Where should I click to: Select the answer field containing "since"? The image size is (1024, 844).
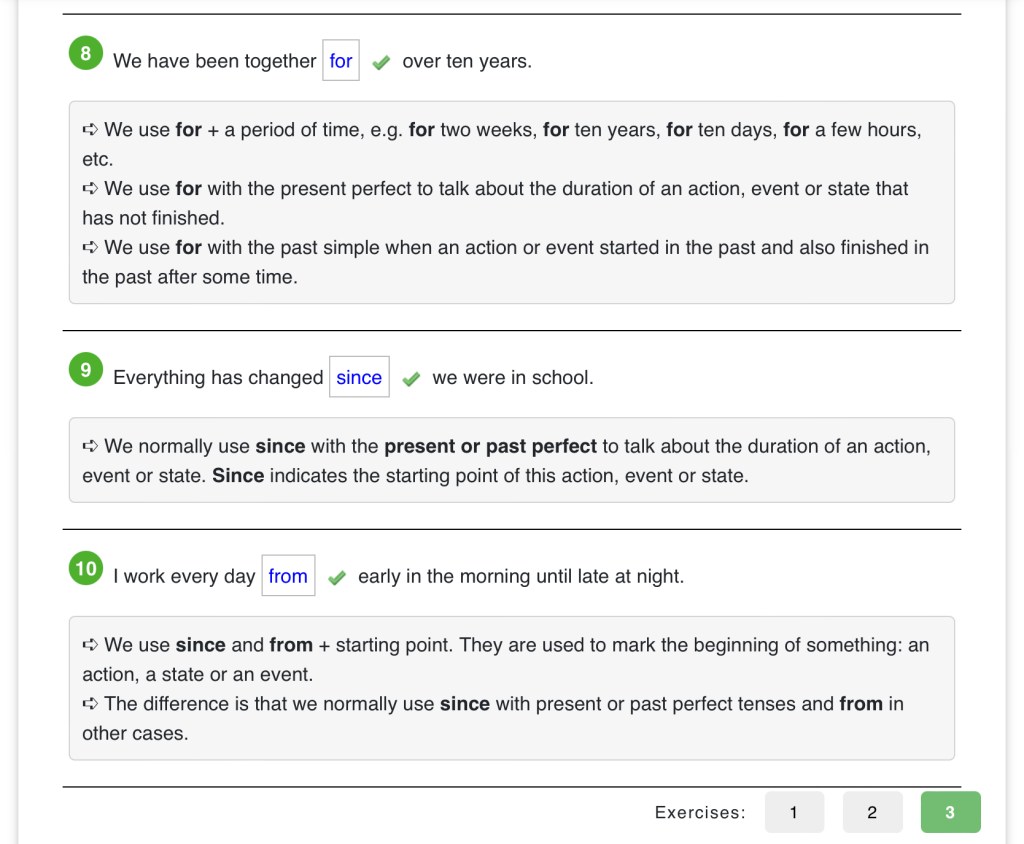coord(359,378)
